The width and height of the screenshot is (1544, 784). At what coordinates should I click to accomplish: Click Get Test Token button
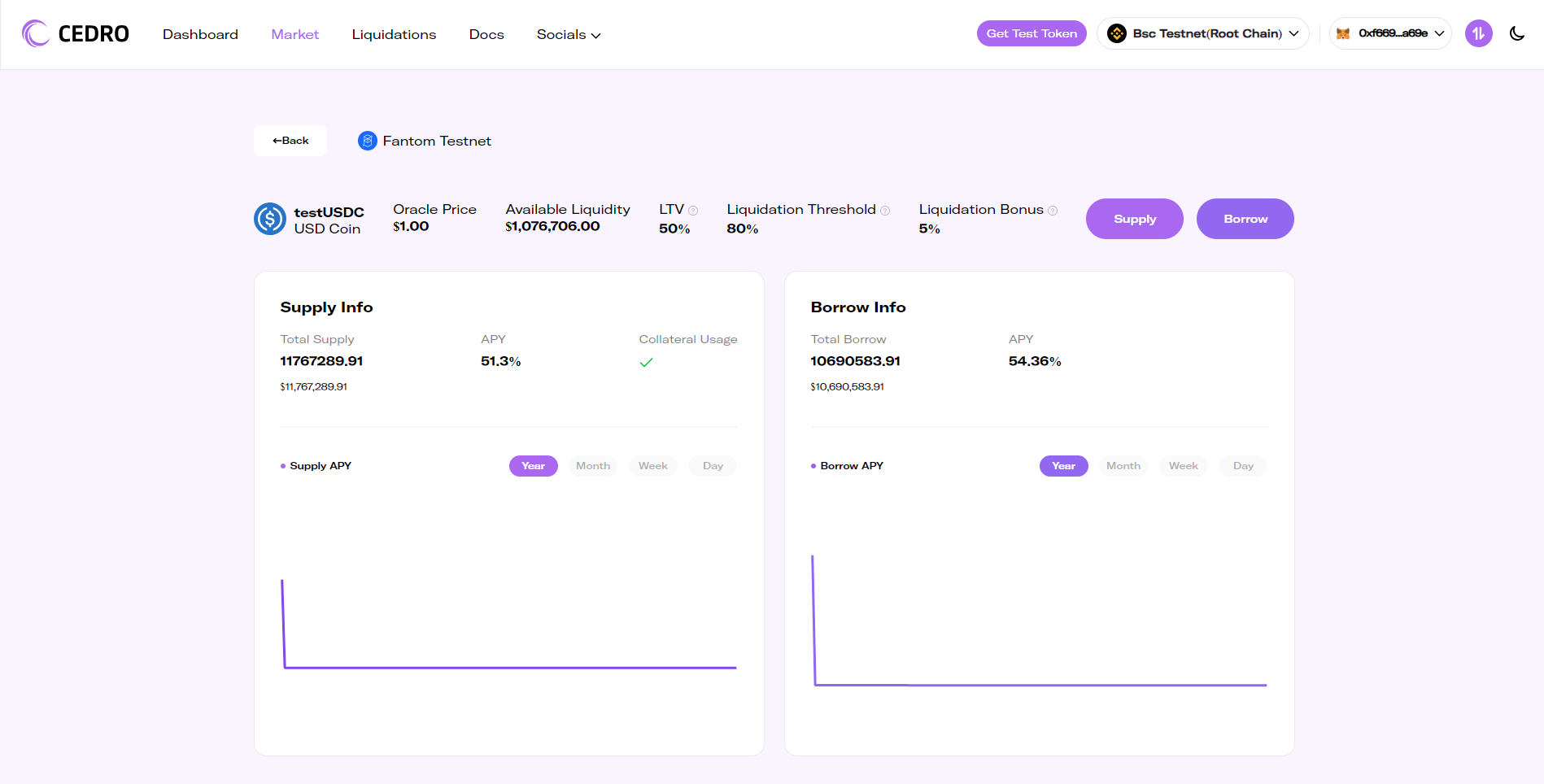pyautogui.click(x=1032, y=33)
